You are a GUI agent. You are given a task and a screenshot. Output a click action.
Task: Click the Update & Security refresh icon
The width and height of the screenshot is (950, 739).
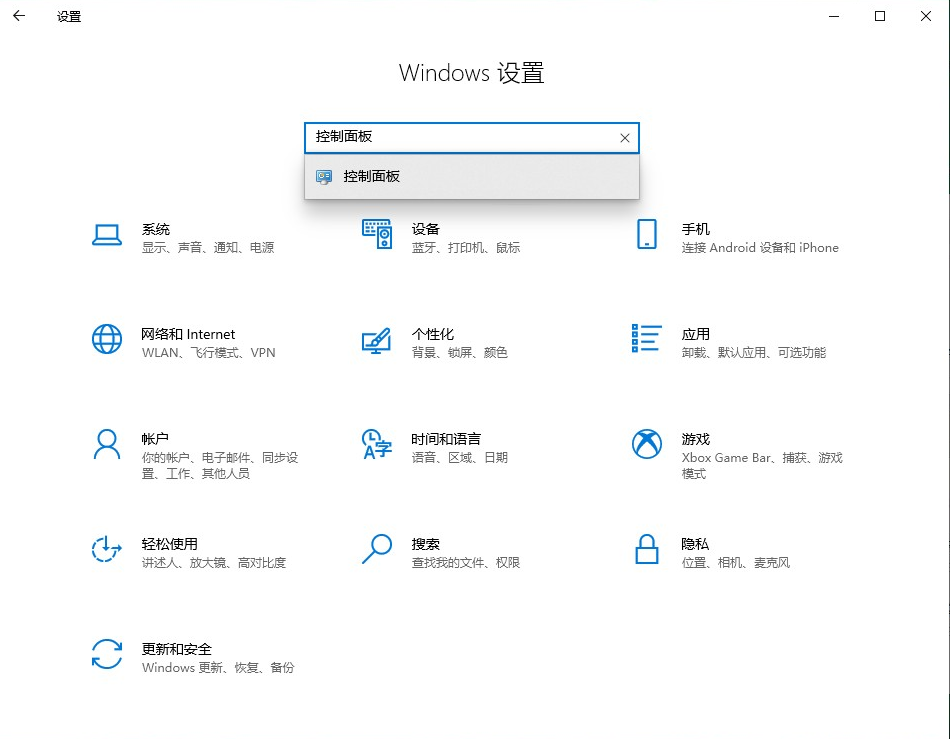[107, 654]
